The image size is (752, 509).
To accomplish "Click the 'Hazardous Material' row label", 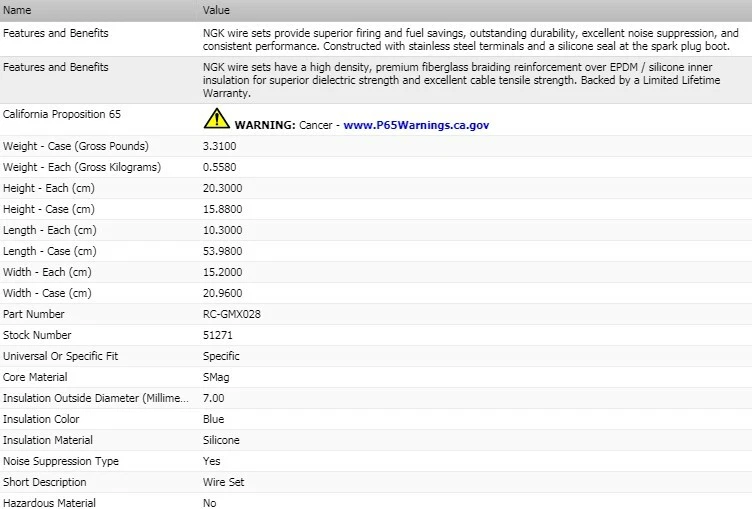I will [x=49, y=503].
